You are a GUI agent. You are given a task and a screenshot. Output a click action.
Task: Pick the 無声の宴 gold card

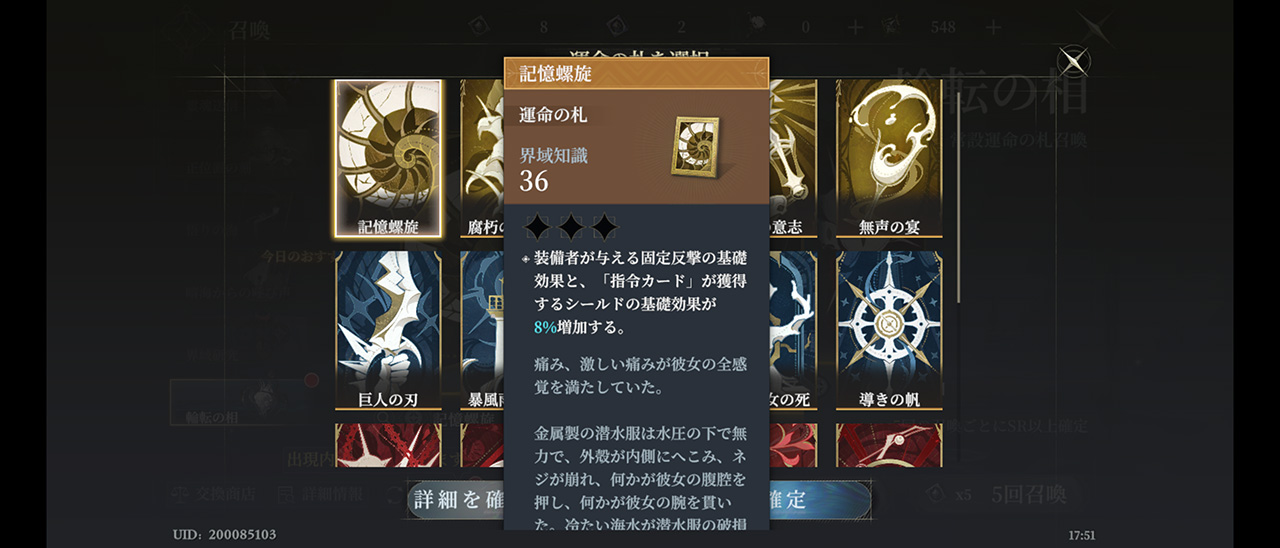pos(890,158)
